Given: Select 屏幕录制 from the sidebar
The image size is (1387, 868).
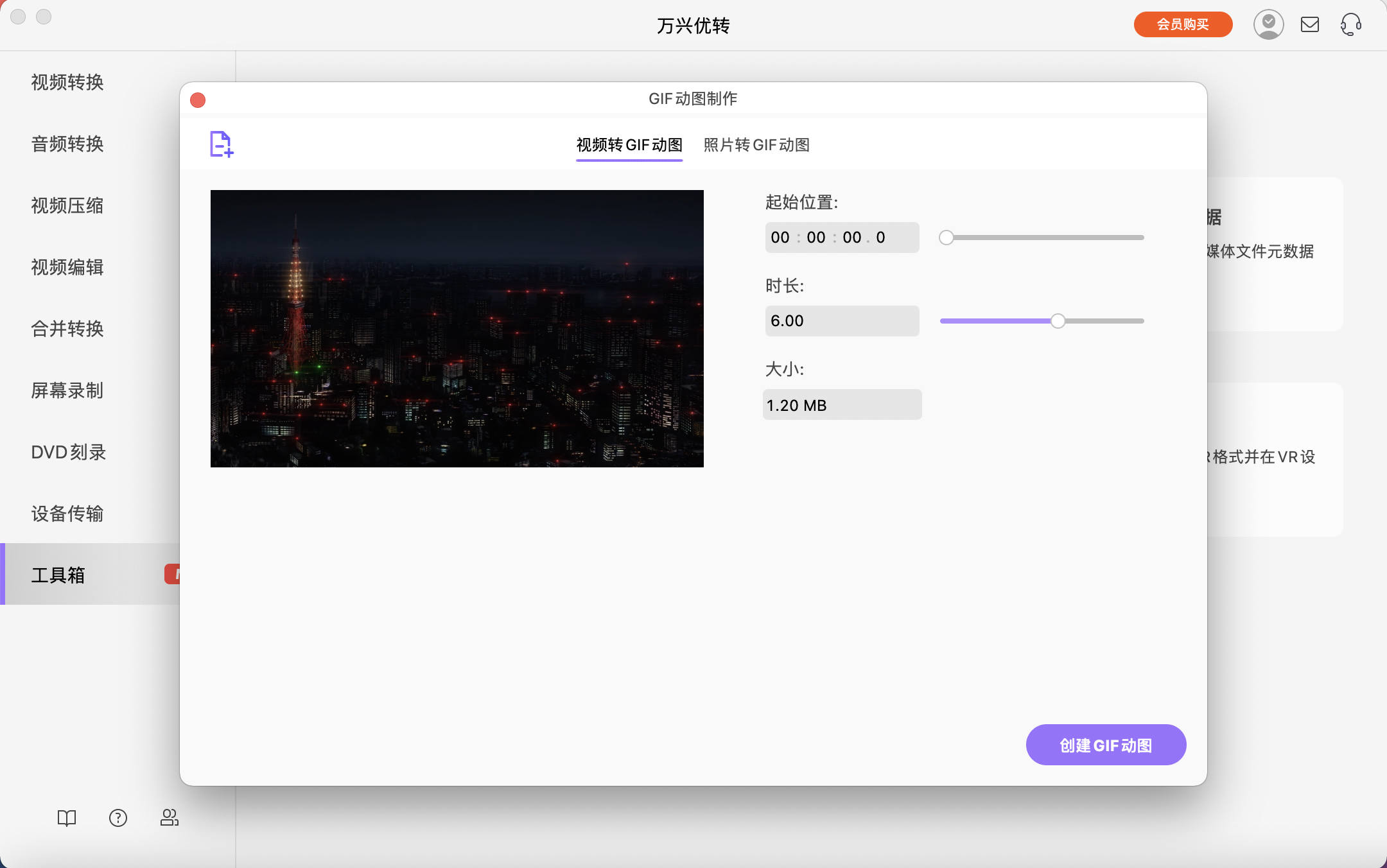Looking at the screenshot, I should [67, 390].
